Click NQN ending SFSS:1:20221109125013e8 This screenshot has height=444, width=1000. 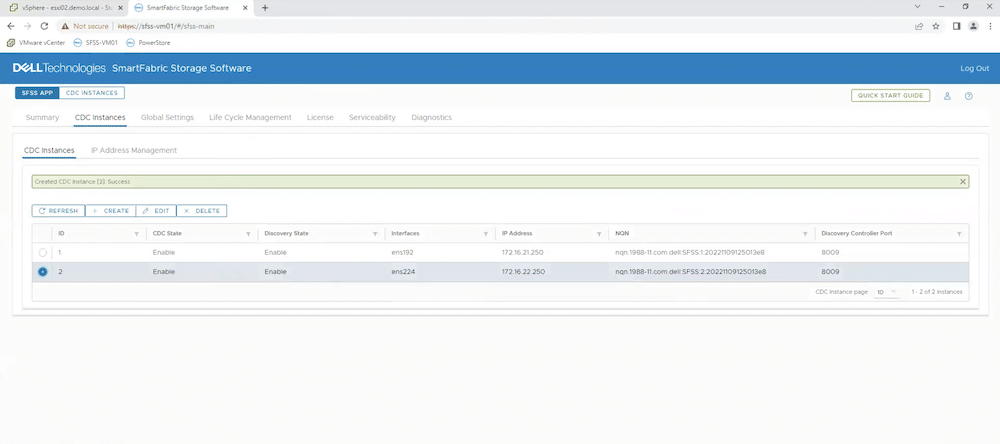pyautogui.click(x=690, y=253)
